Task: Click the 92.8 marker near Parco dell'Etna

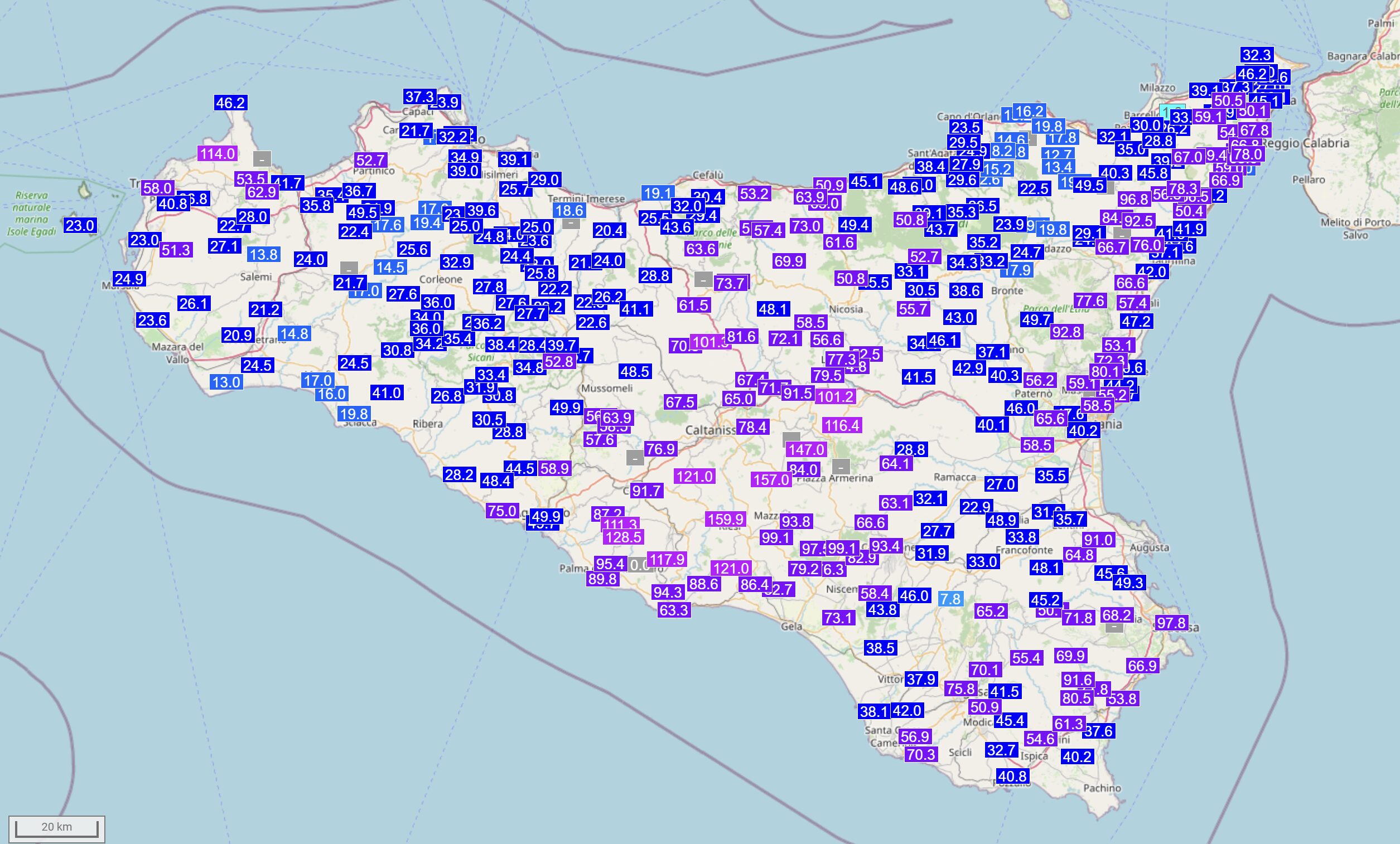Action: pyautogui.click(x=1066, y=332)
